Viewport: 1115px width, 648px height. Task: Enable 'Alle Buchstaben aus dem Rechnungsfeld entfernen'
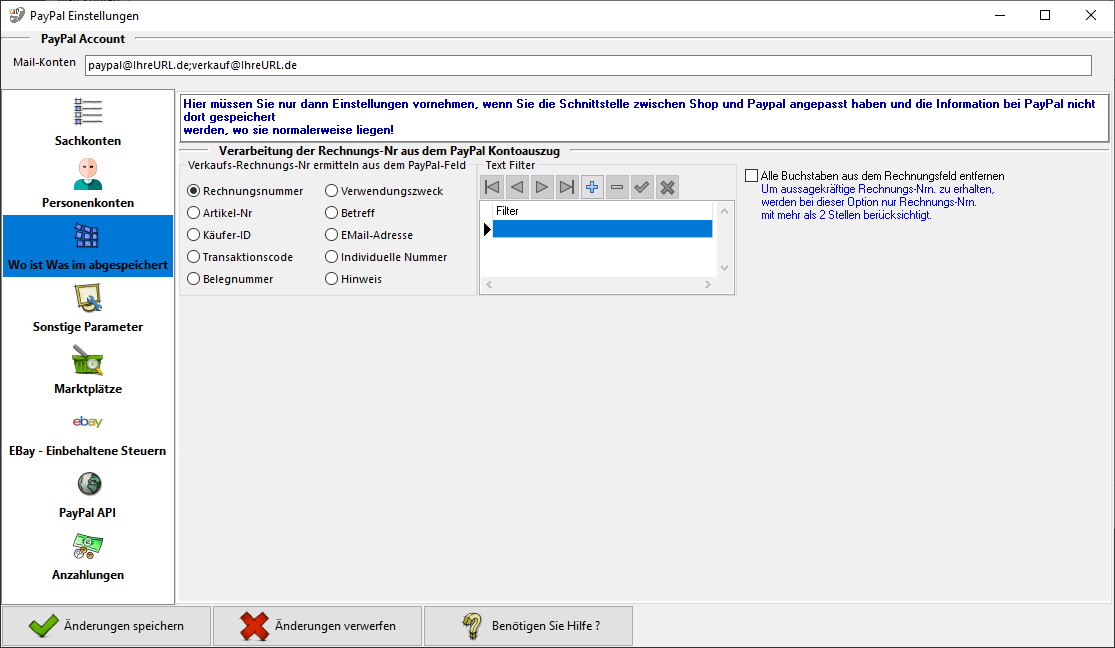point(752,176)
